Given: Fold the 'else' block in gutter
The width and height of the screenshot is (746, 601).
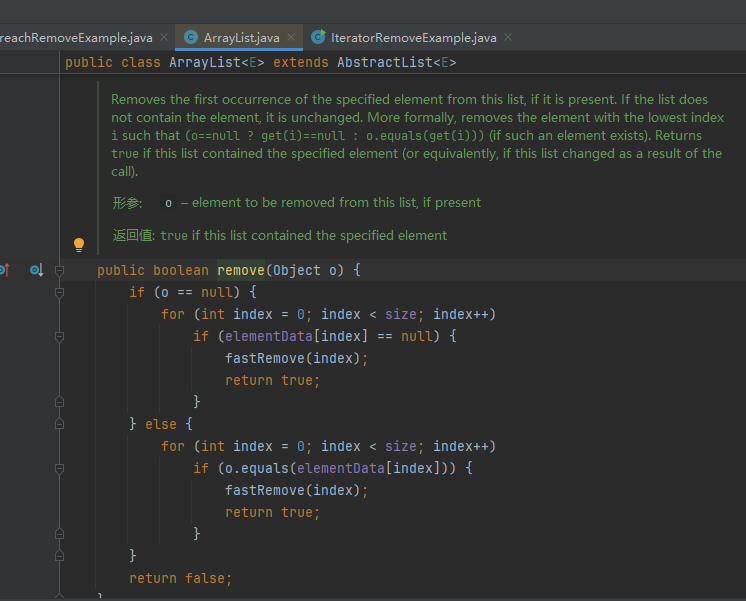Looking at the screenshot, I should pyautogui.click(x=59, y=424).
